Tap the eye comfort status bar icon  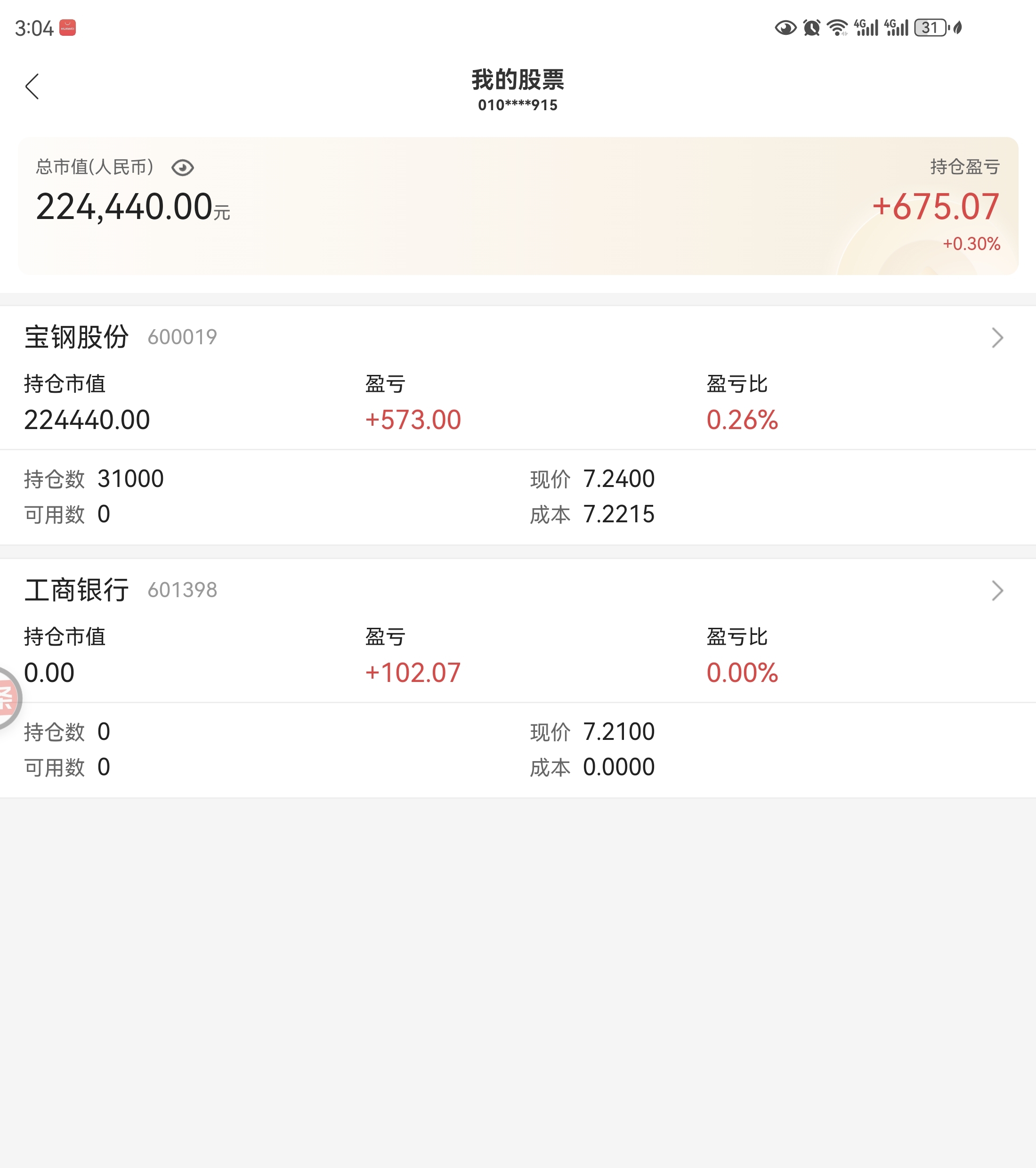click(x=786, y=27)
